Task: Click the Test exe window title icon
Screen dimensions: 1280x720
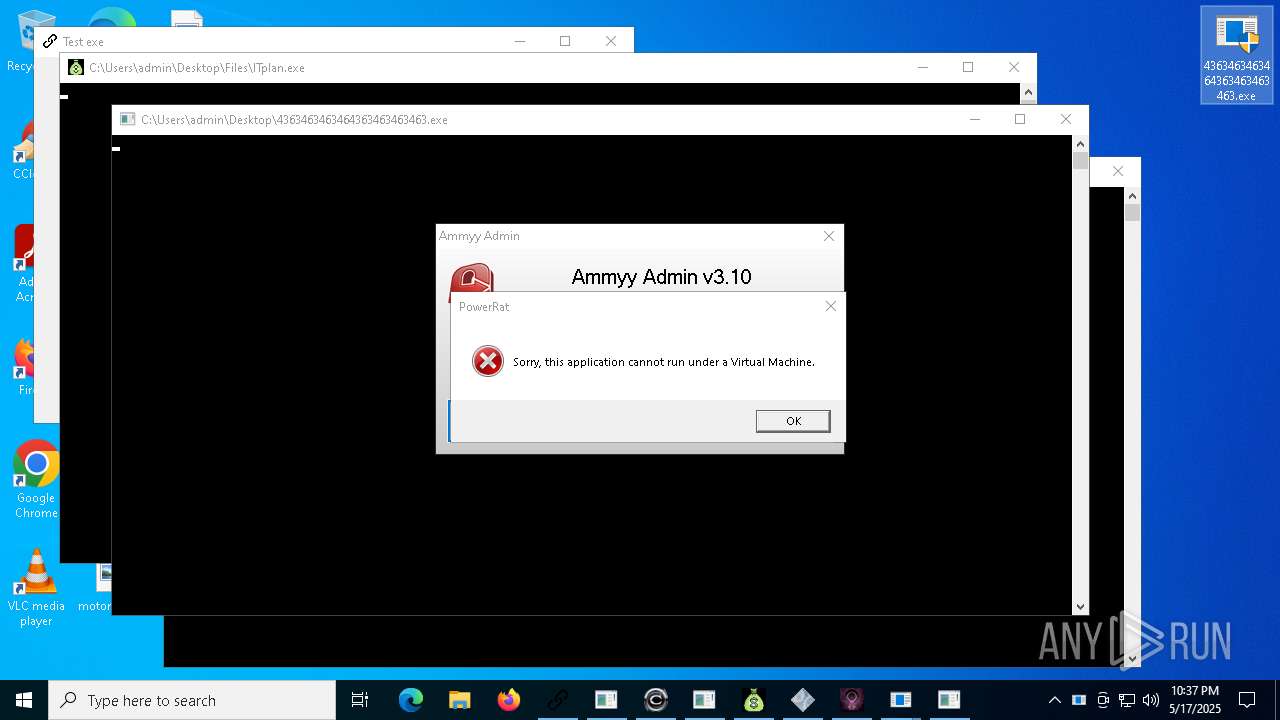Action: [x=50, y=41]
